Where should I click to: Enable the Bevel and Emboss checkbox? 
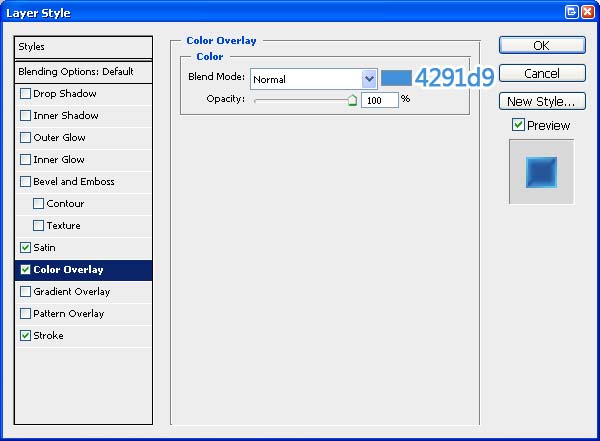25,181
